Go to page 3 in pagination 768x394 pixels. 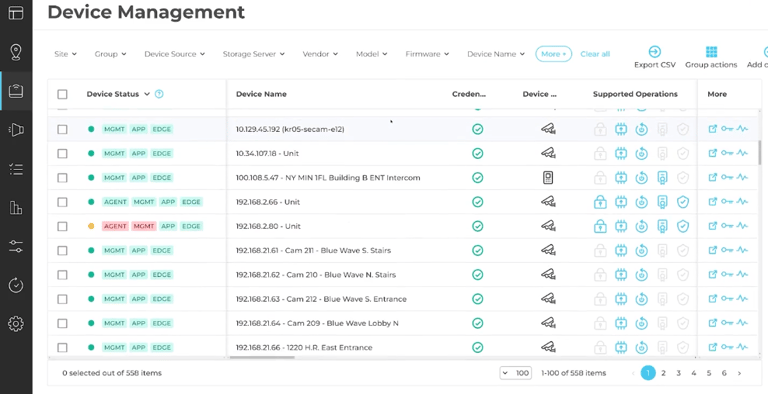point(678,373)
